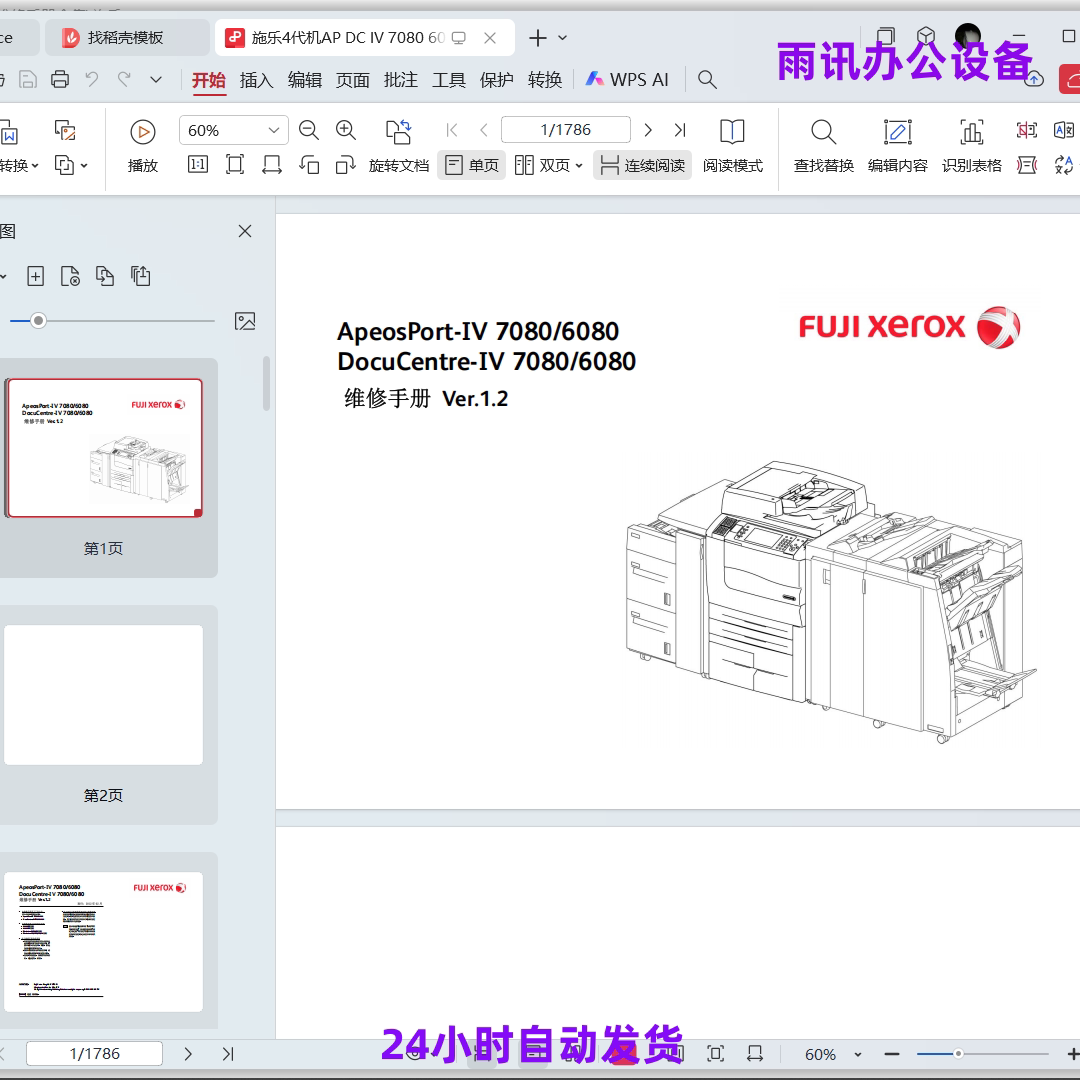1080x1080 pixels.
Task: Close the 施乐4代机AP DC IV document tab
Action: tap(490, 38)
